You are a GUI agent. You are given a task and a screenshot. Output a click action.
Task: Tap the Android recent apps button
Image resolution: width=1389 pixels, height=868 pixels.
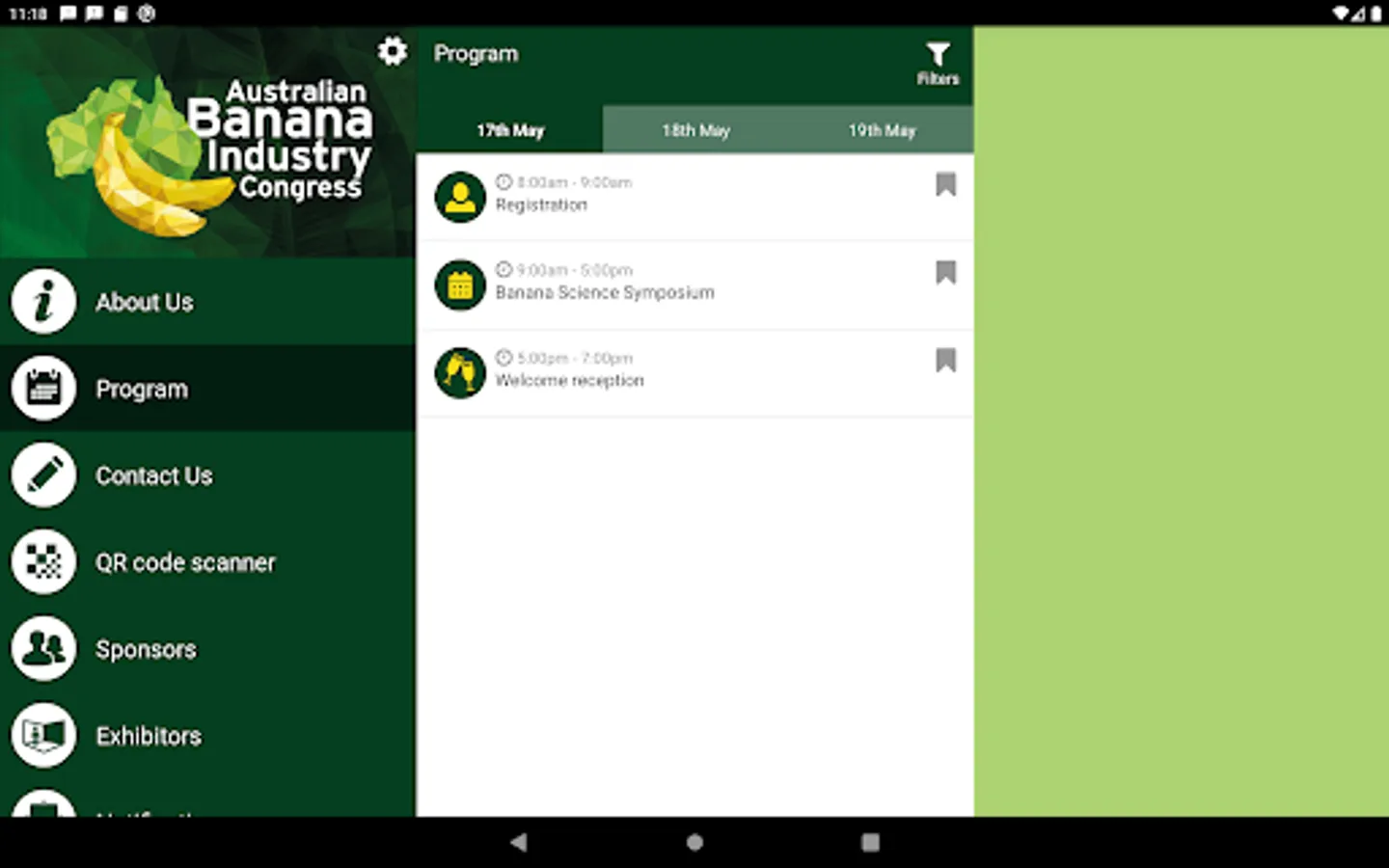[870, 842]
